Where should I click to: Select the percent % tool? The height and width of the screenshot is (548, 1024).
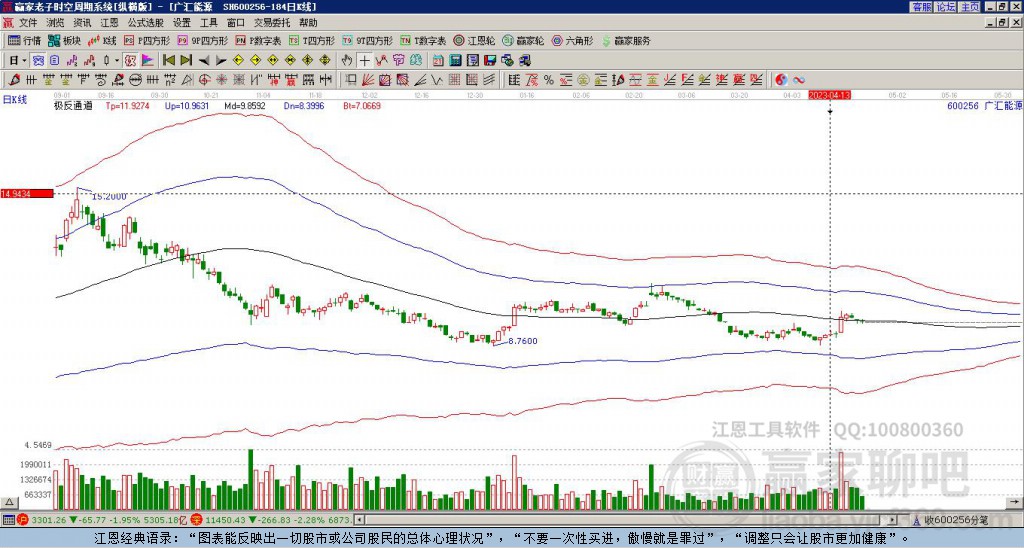549,80
